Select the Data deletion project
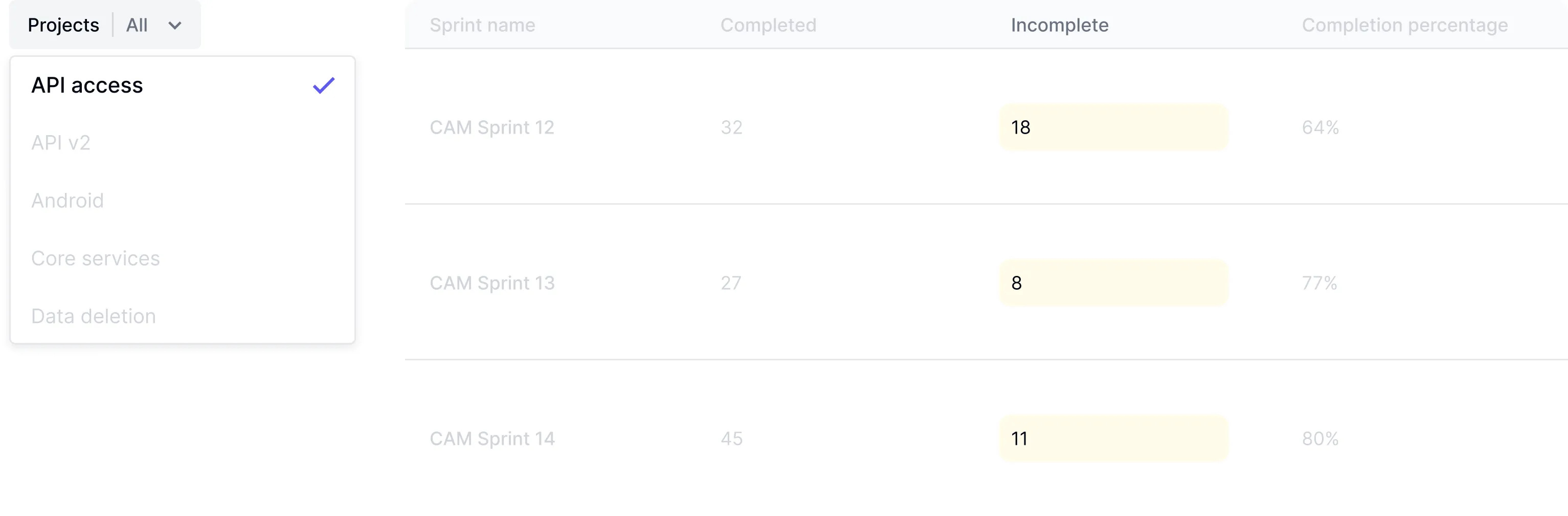The width and height of the screenshot is (1568, 516). (94, 316)
